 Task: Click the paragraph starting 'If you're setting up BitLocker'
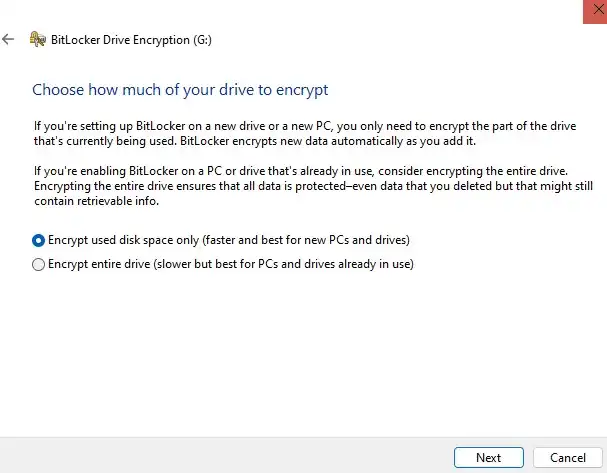point(305,134)
